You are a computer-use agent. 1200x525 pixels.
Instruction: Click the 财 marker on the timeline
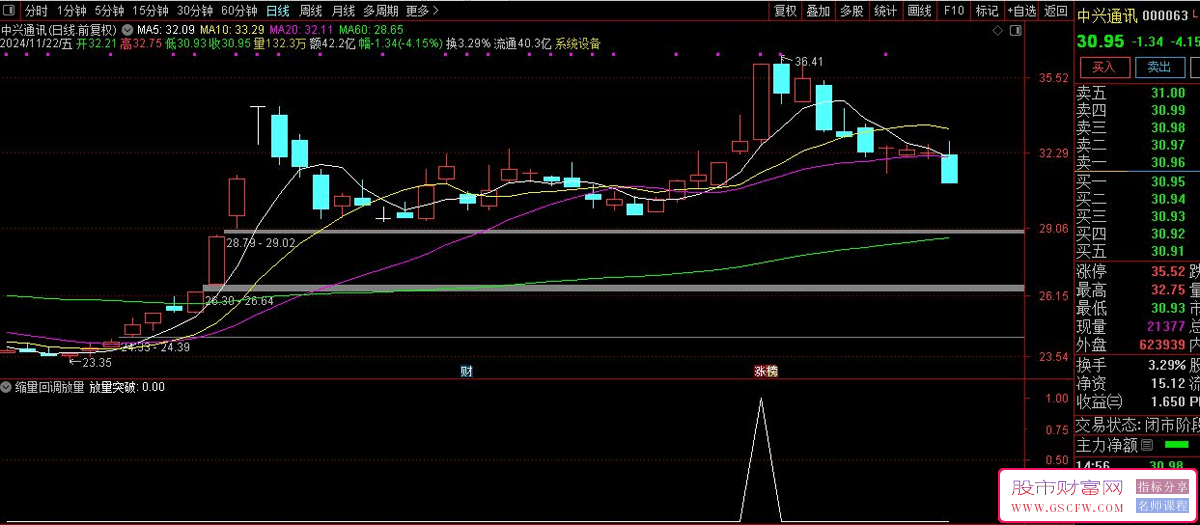pyautogui.click(x=466, y=371)
